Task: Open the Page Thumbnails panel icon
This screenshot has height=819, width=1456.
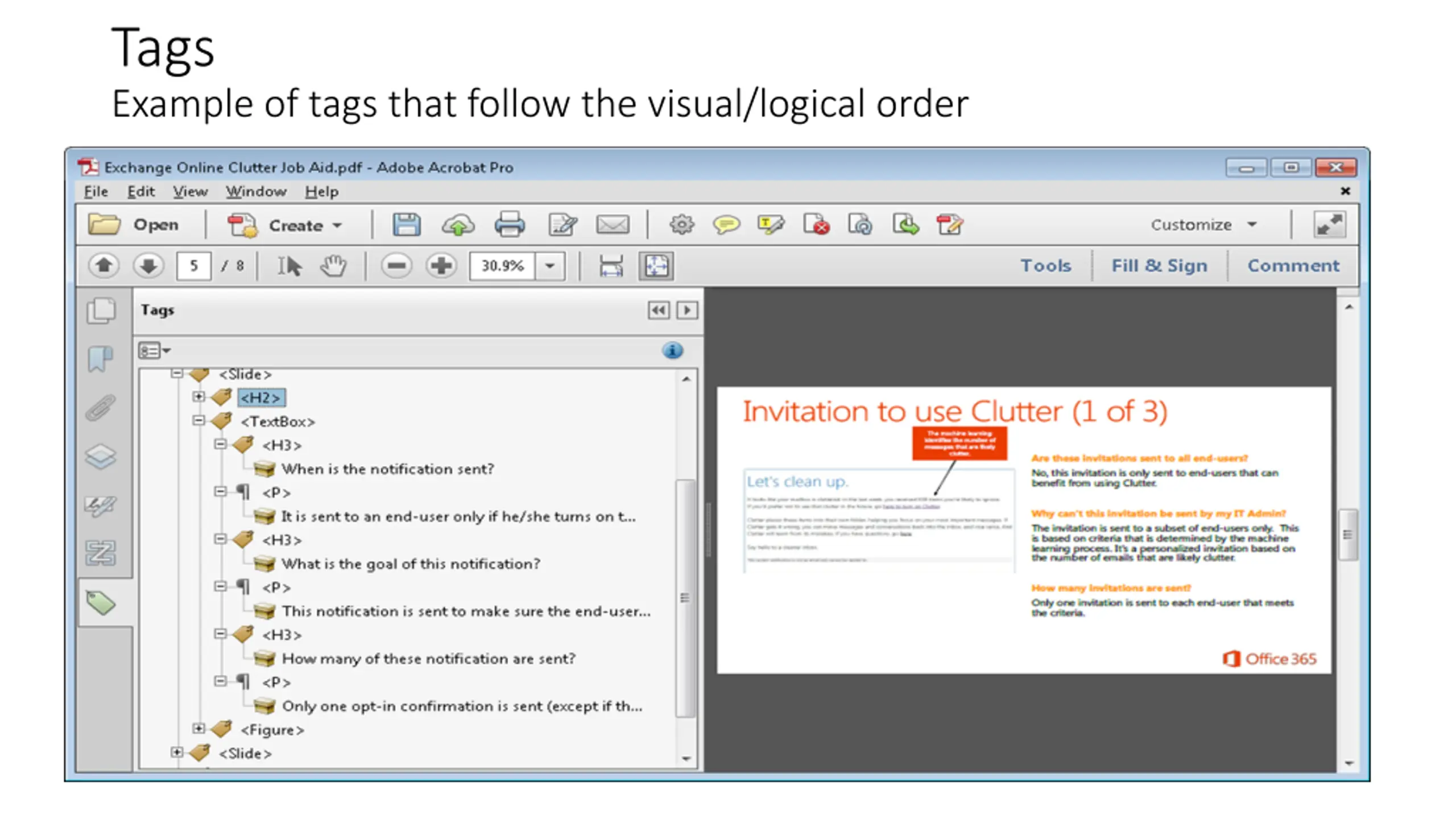Action: pos(101,311)
